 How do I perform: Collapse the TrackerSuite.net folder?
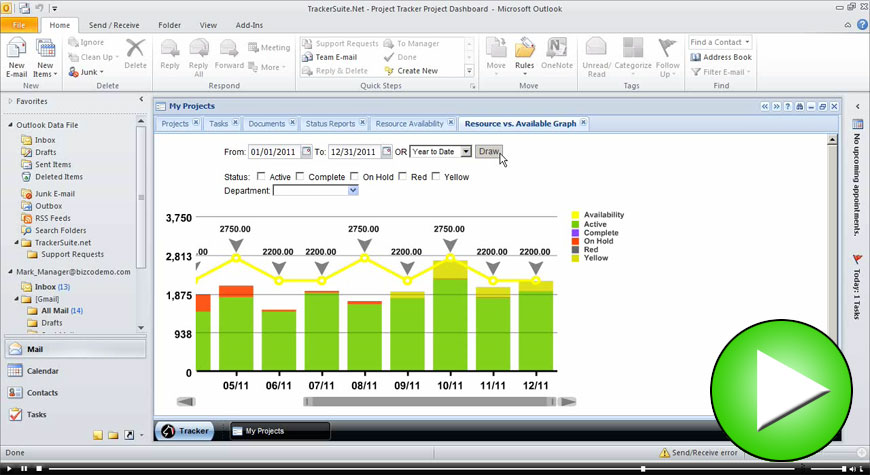(16, 242)
